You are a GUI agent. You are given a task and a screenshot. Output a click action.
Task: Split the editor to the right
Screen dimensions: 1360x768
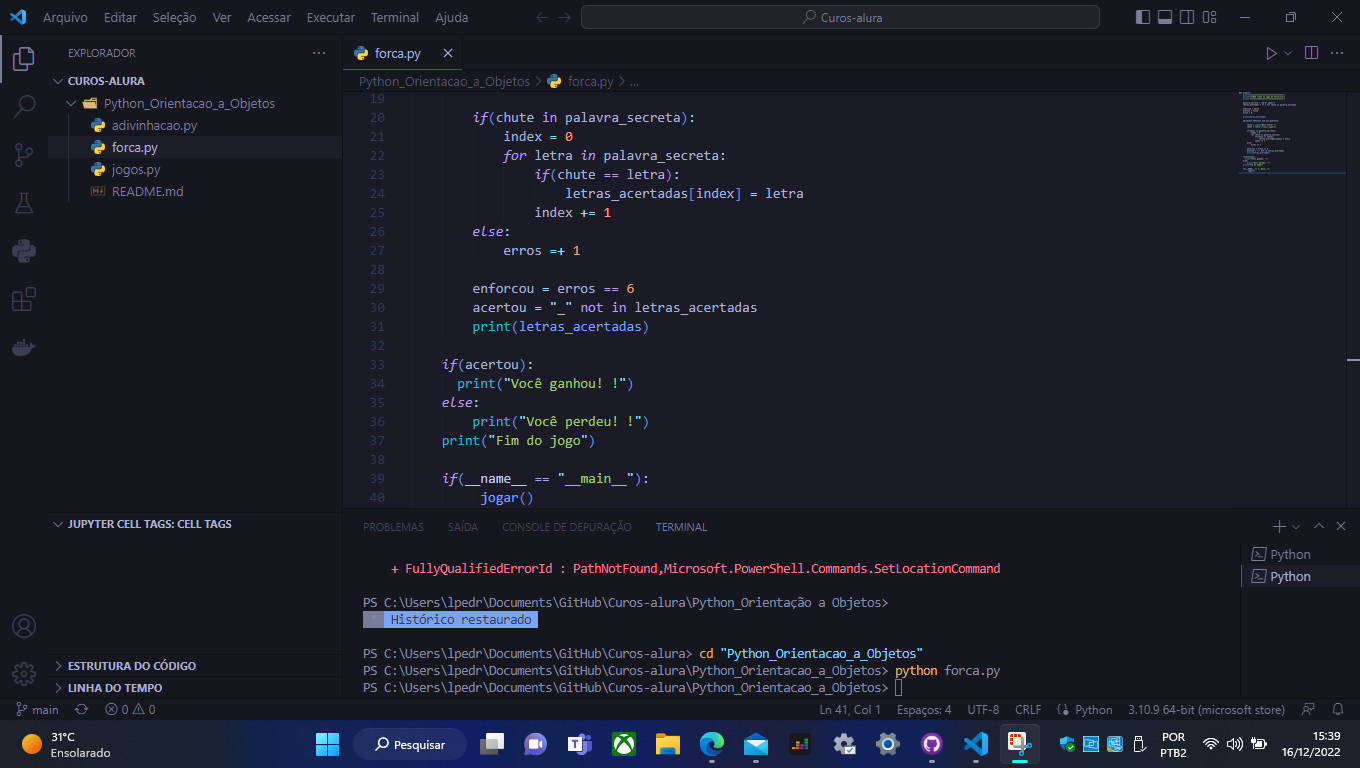[x=1311, y=53]
